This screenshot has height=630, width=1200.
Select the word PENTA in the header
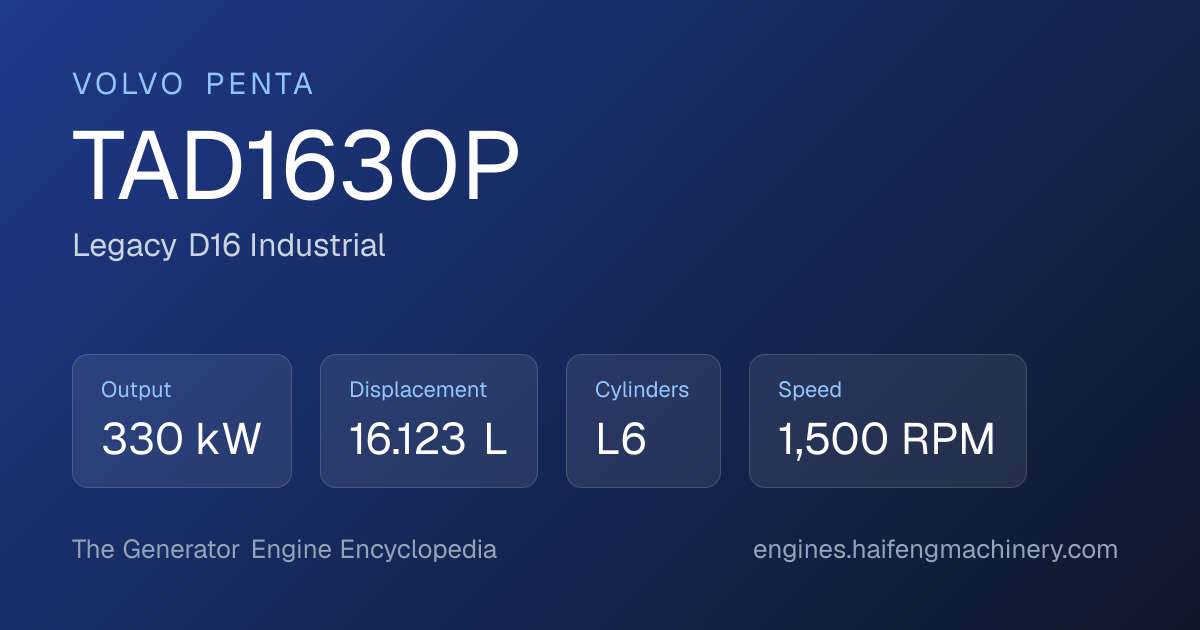coord(260,85)
